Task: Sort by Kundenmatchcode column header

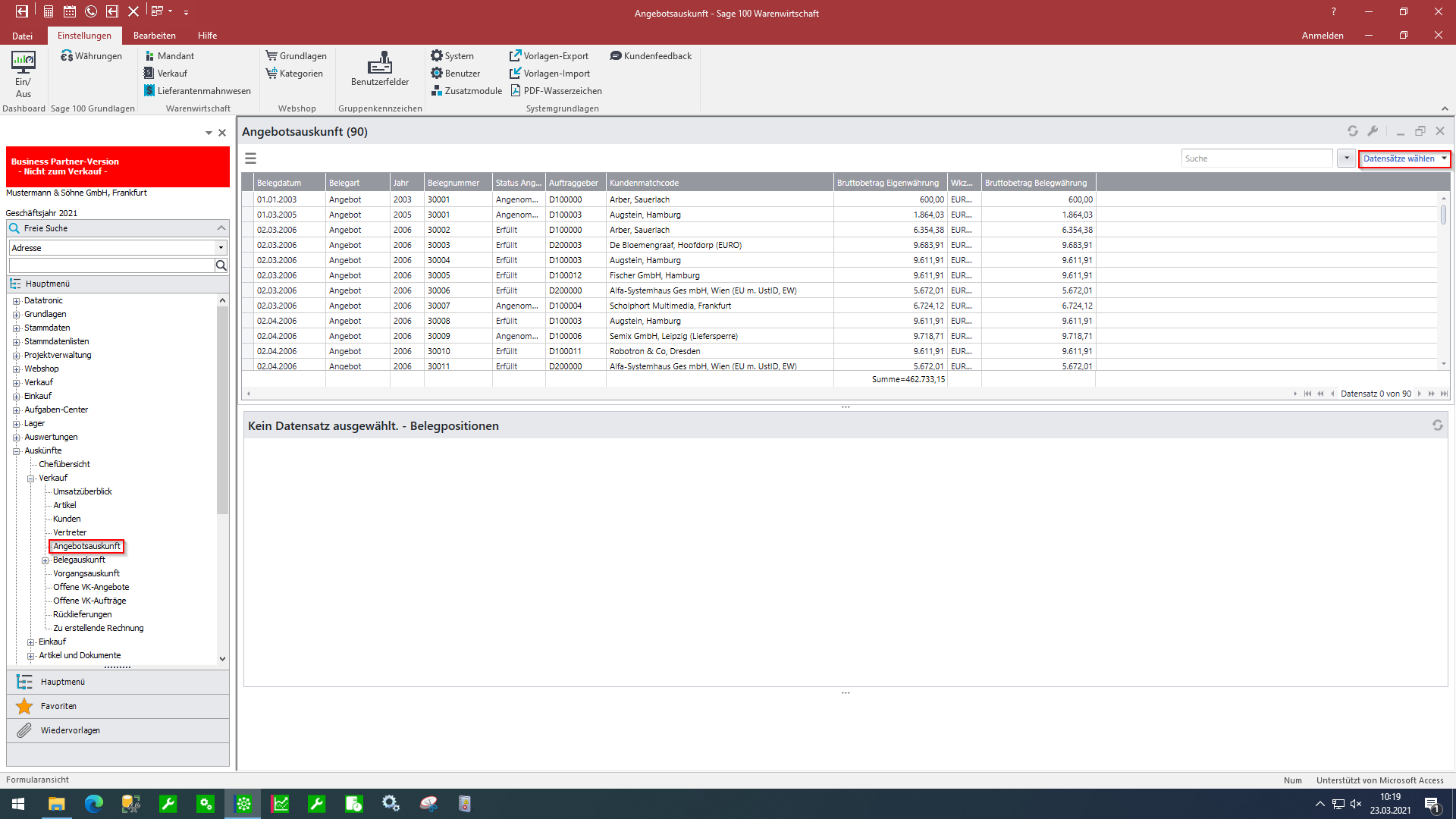Action: click(720, 183)
